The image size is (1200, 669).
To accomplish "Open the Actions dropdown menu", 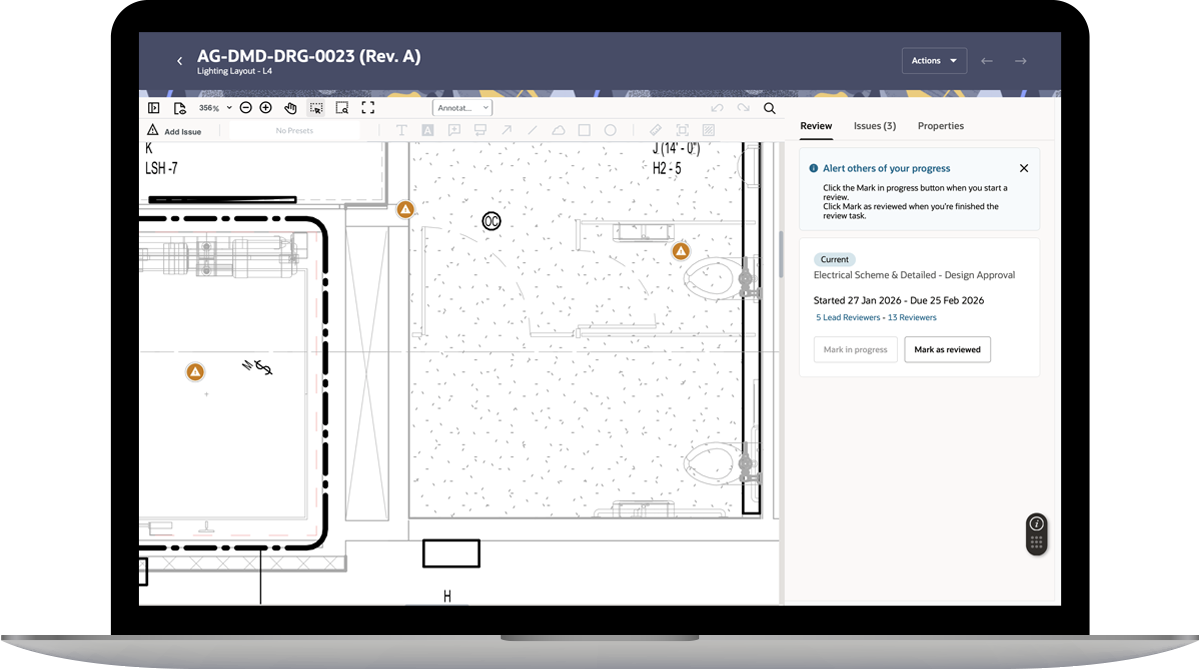I will [x=934, y=60].
